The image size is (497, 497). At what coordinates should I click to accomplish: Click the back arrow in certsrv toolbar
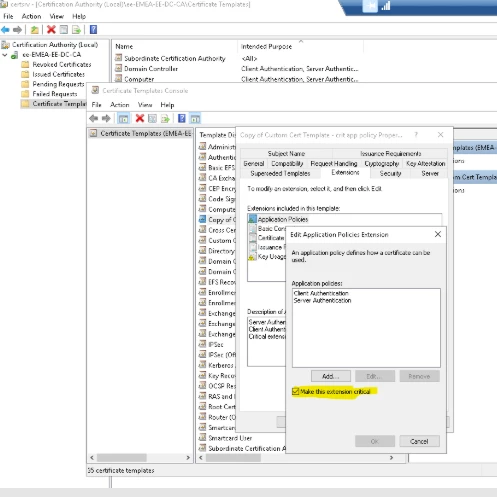click(x=5, y=30)
